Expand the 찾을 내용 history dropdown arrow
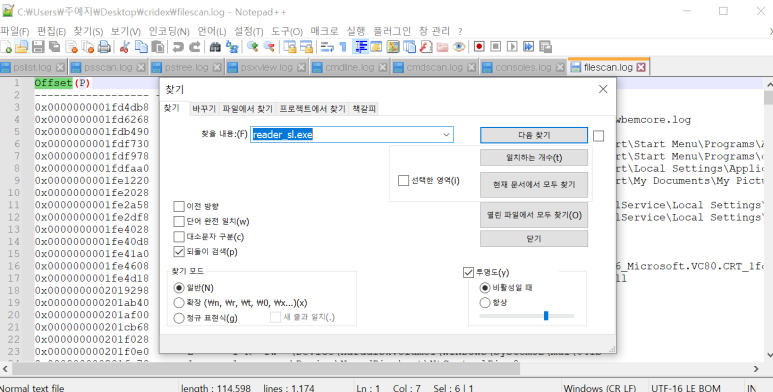Screen dimensions: 773x392 (x=446, y=135)
